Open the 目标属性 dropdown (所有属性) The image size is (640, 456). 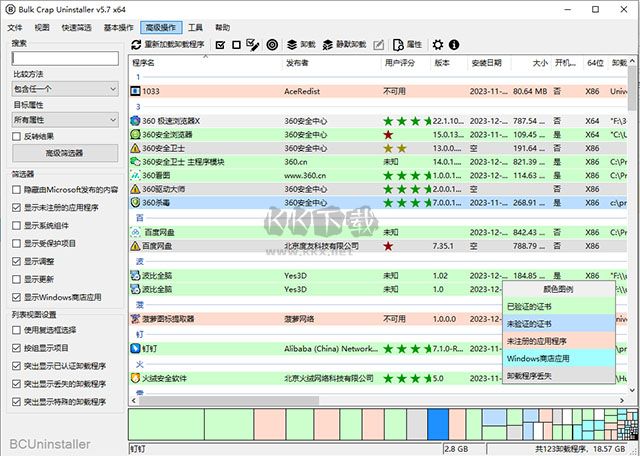tap(65, 119)
